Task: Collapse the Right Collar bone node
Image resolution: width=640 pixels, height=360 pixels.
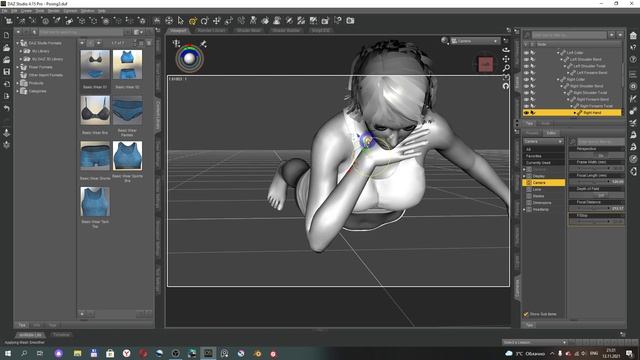Action: (x=558, y=79)
